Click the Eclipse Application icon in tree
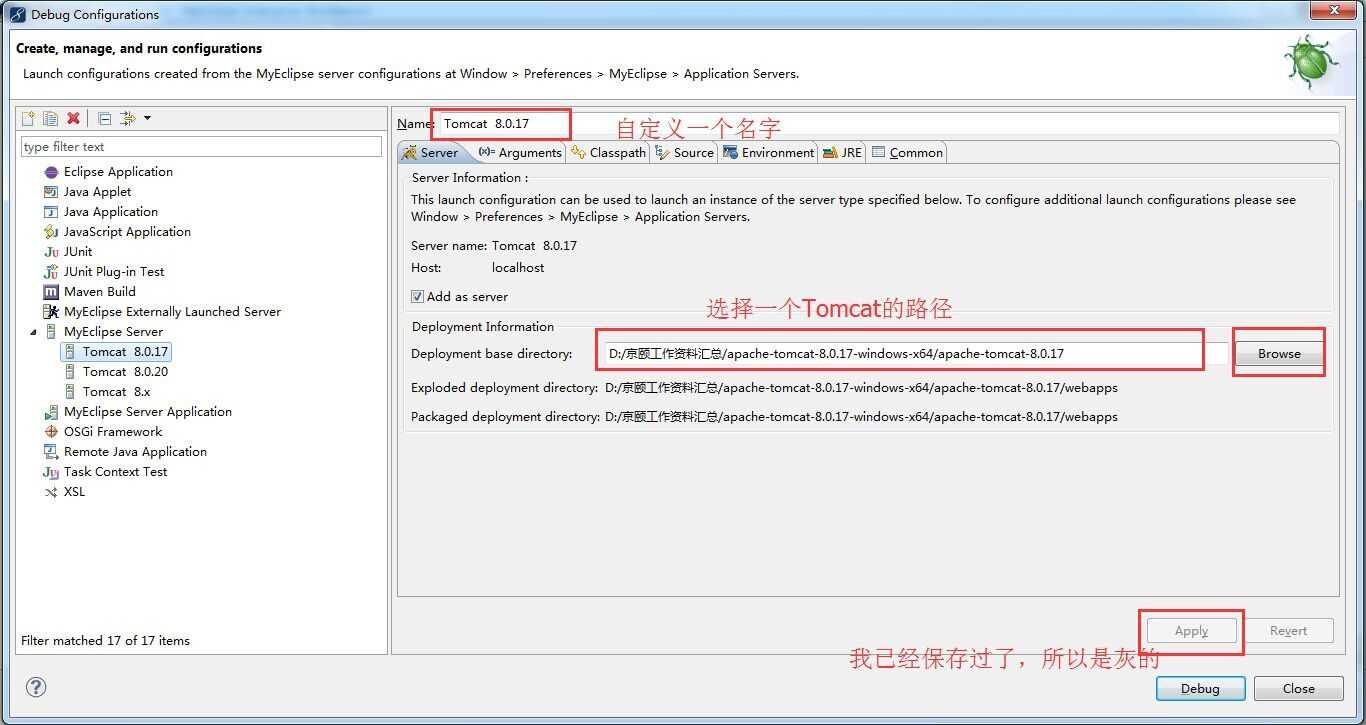1366x725 pixels. pos(51,172)
